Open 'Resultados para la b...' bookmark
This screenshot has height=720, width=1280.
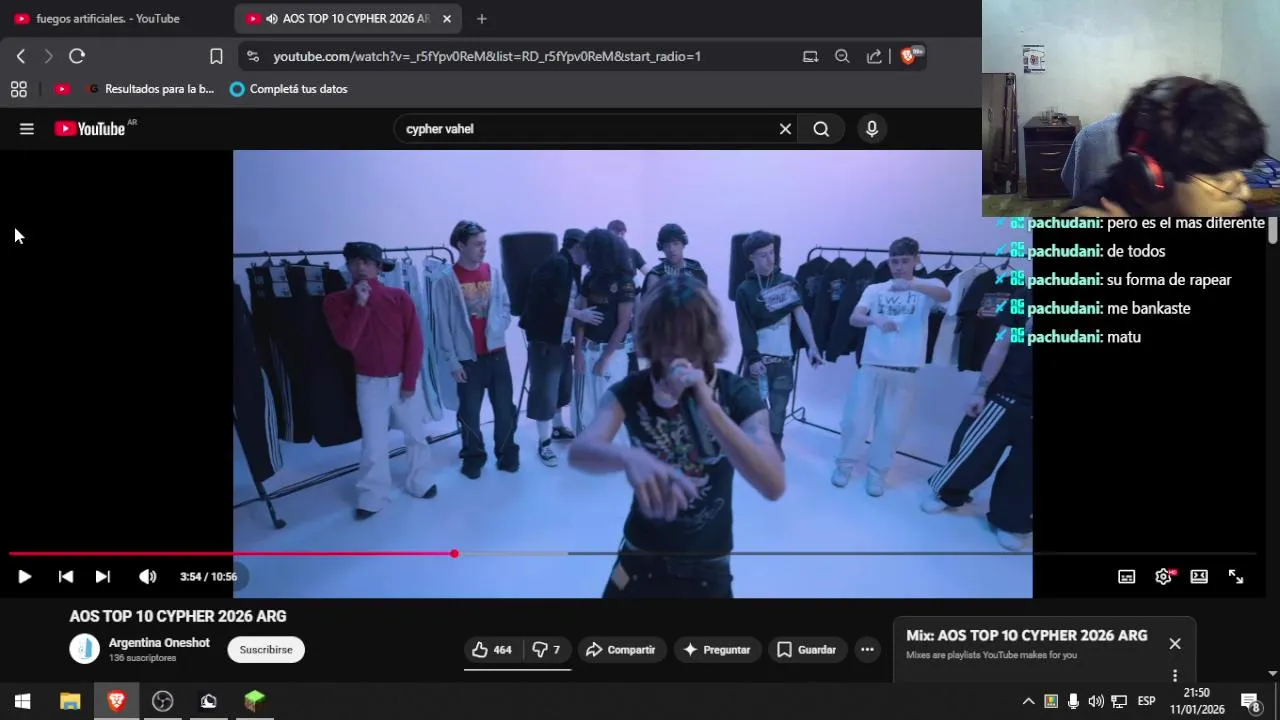click(x=152, y=89)
